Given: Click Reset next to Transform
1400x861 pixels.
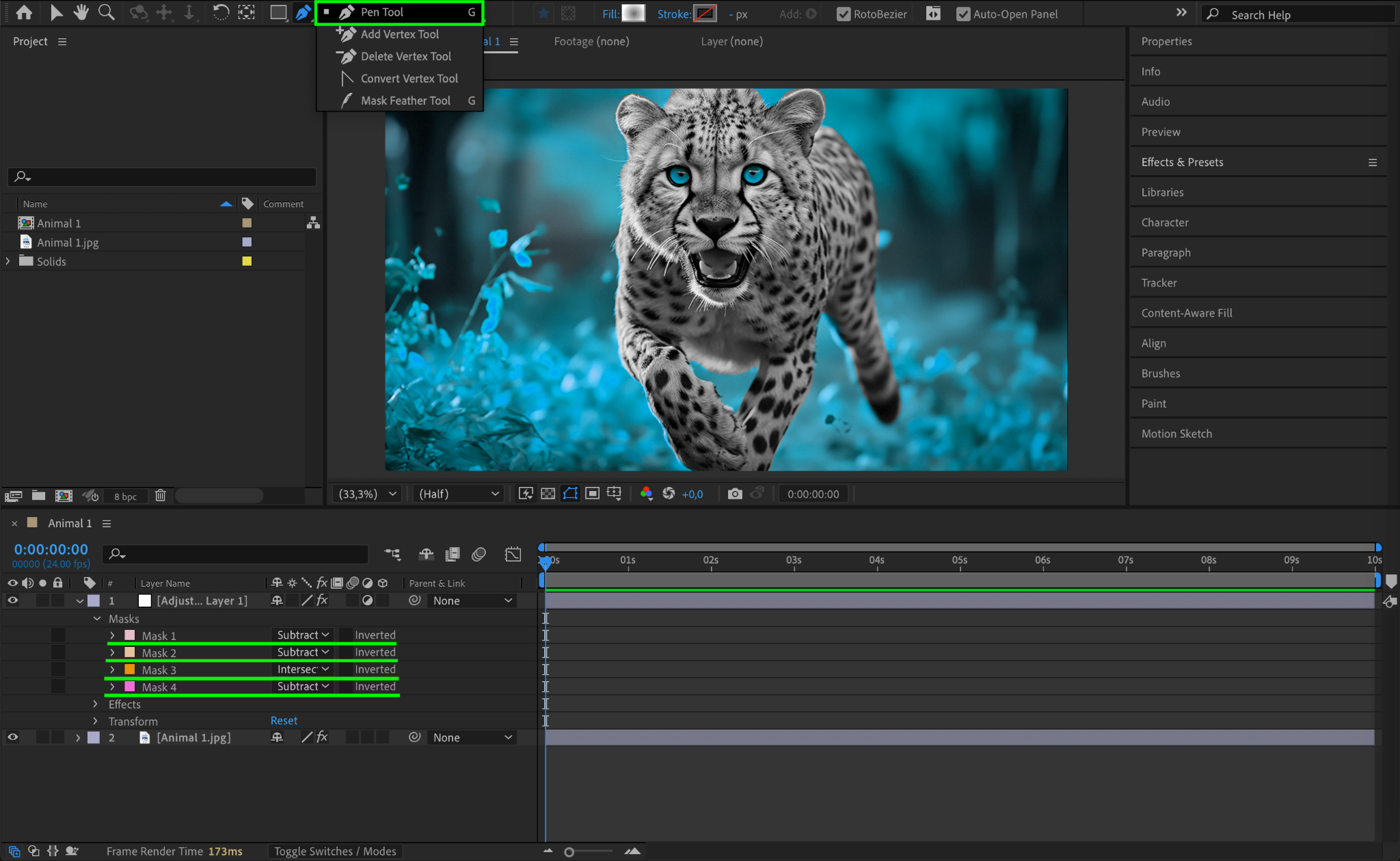Looking at the screenshot, I should pyautogui.click(x=284, y=721).
